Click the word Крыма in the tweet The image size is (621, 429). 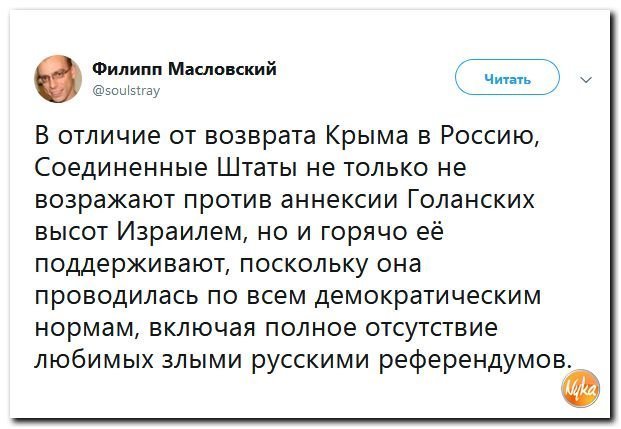[x=367, y=135]
